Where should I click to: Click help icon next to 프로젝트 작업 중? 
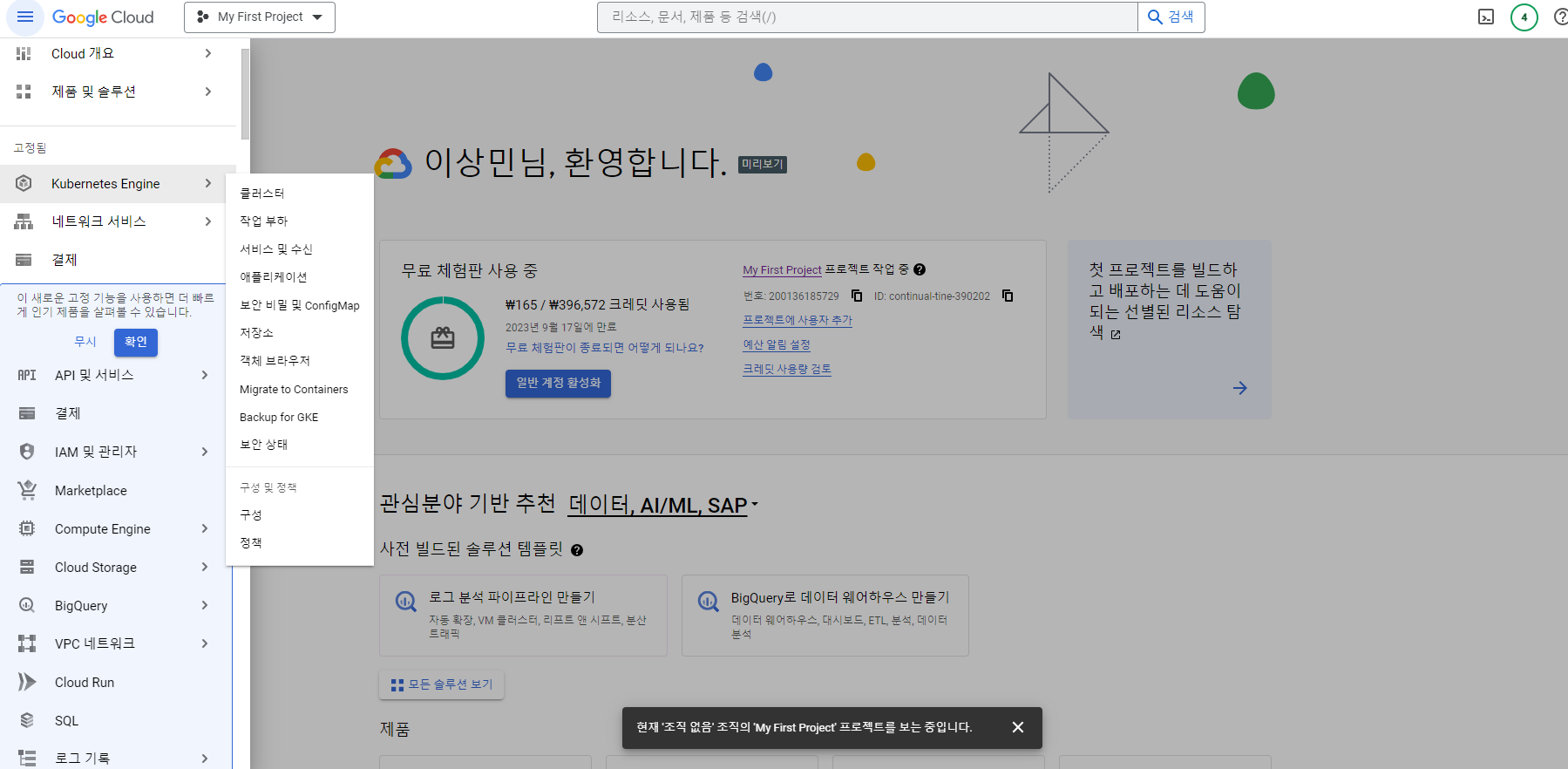pos(920,269)
